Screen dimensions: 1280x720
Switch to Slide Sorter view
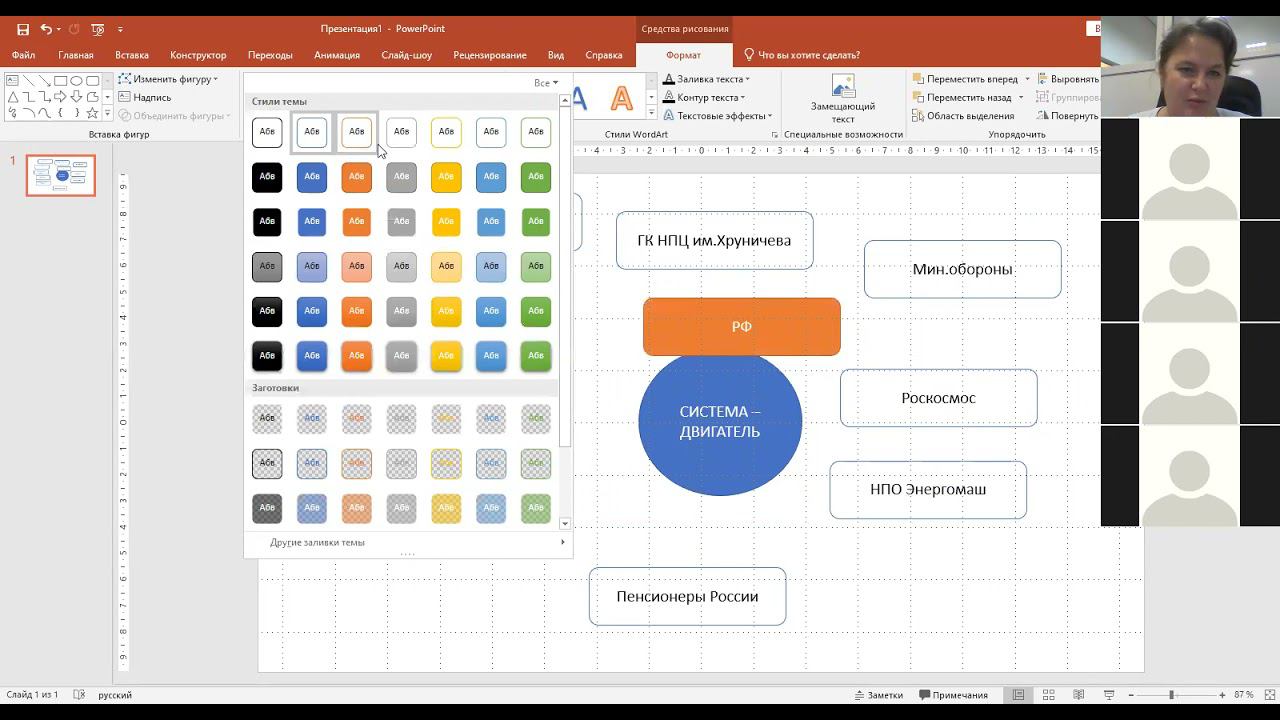[1049, 695]
